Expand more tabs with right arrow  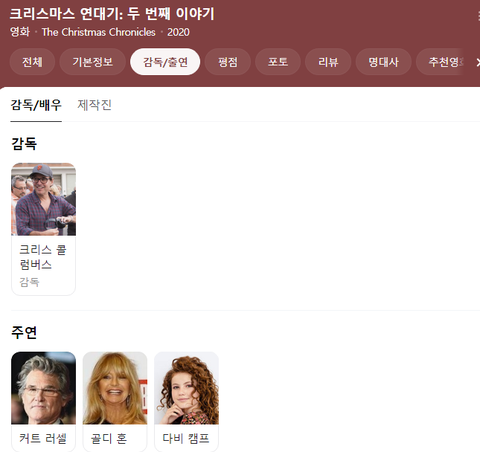click(x=477, y=62)
